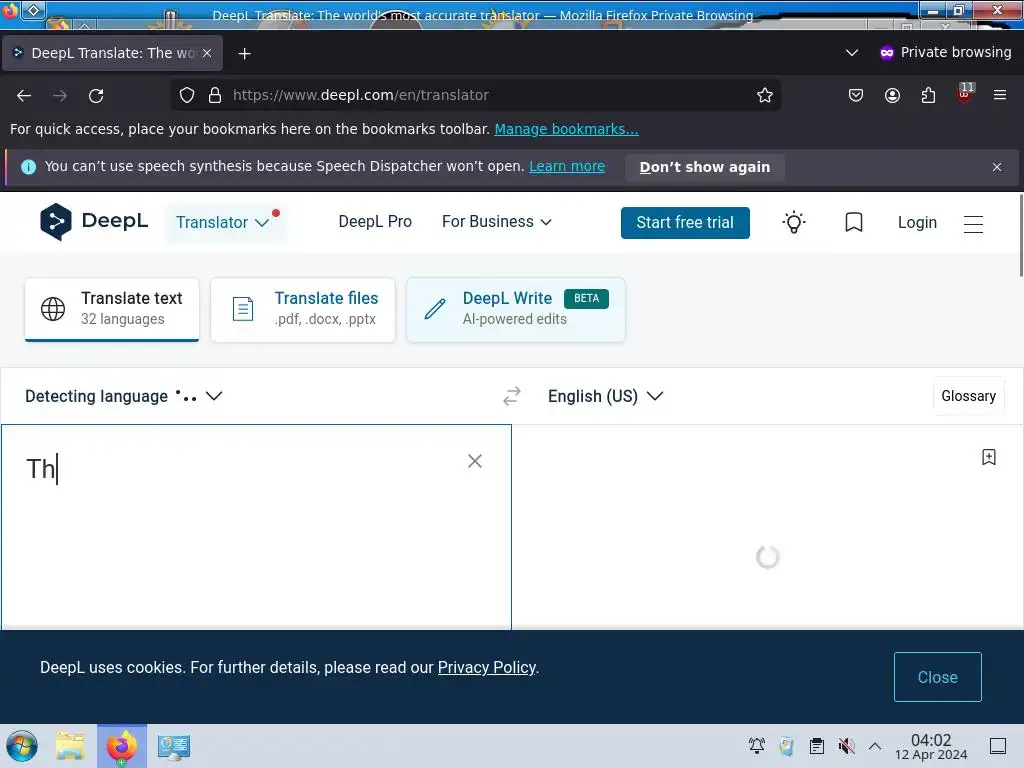Open the taskbar network settings app icon

(174, 746)
